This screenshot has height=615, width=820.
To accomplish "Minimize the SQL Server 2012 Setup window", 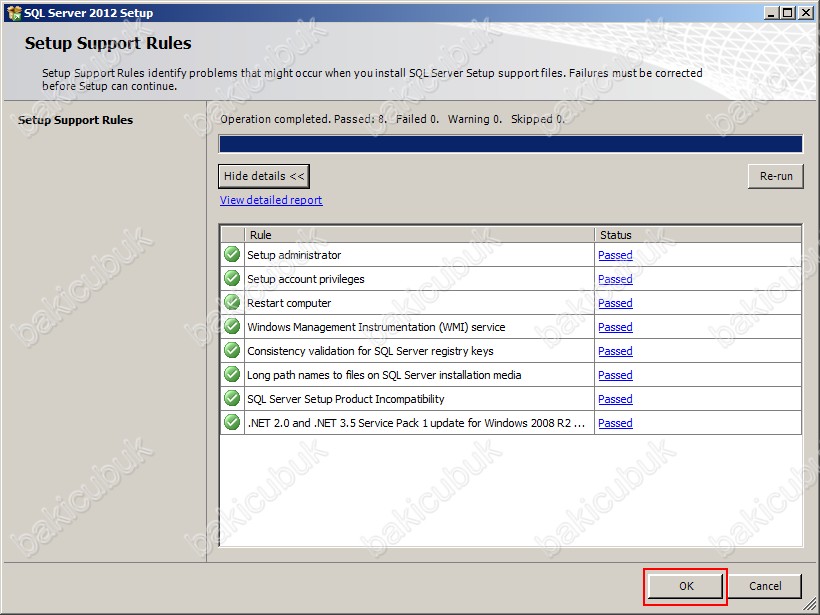I will 770,13.
